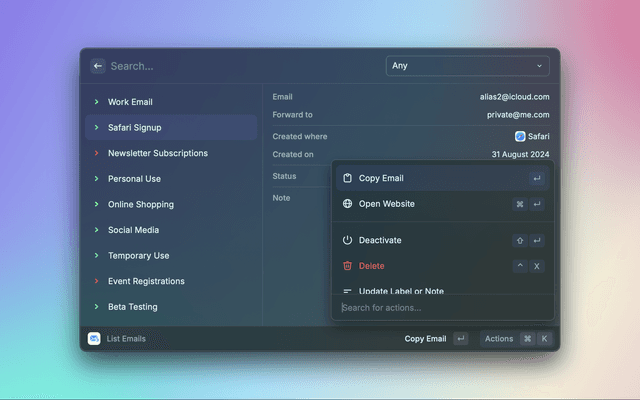Image resolution: width=640 pixels, height=400 pixels.
Task: Click the icon next to Update Label or Note
Action: [347, 291]
